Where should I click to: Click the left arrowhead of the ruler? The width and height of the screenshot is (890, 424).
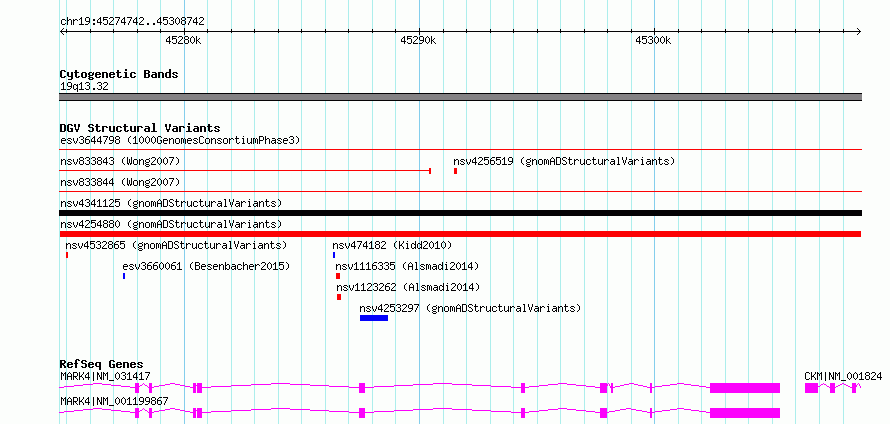coord(62,31)
